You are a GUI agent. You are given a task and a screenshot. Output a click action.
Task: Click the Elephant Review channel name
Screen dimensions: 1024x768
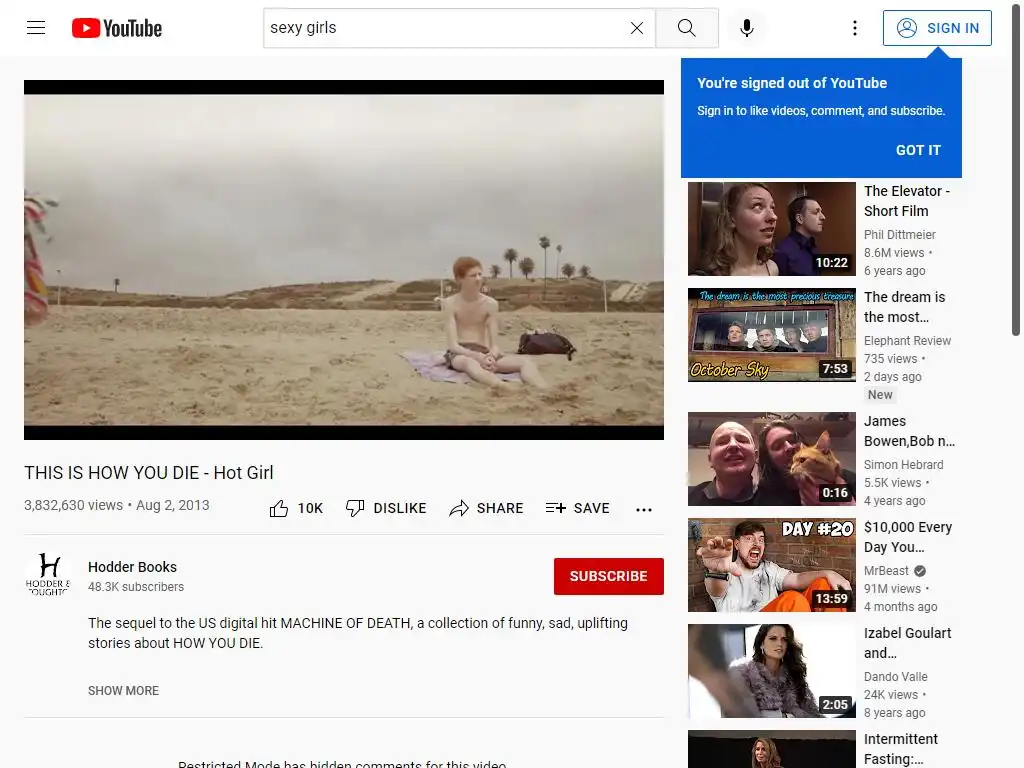pos(907,341)
